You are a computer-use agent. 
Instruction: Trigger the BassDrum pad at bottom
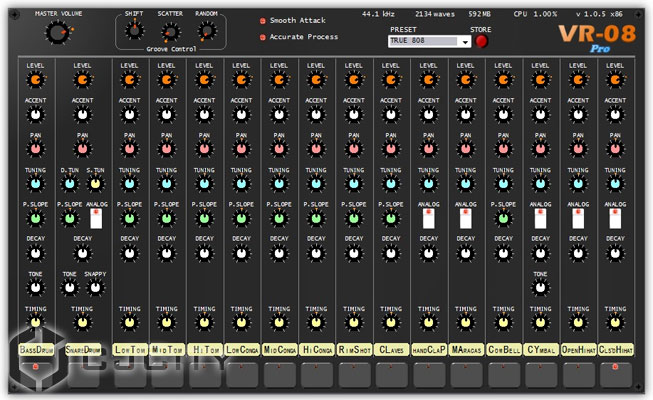coord(36,374)
